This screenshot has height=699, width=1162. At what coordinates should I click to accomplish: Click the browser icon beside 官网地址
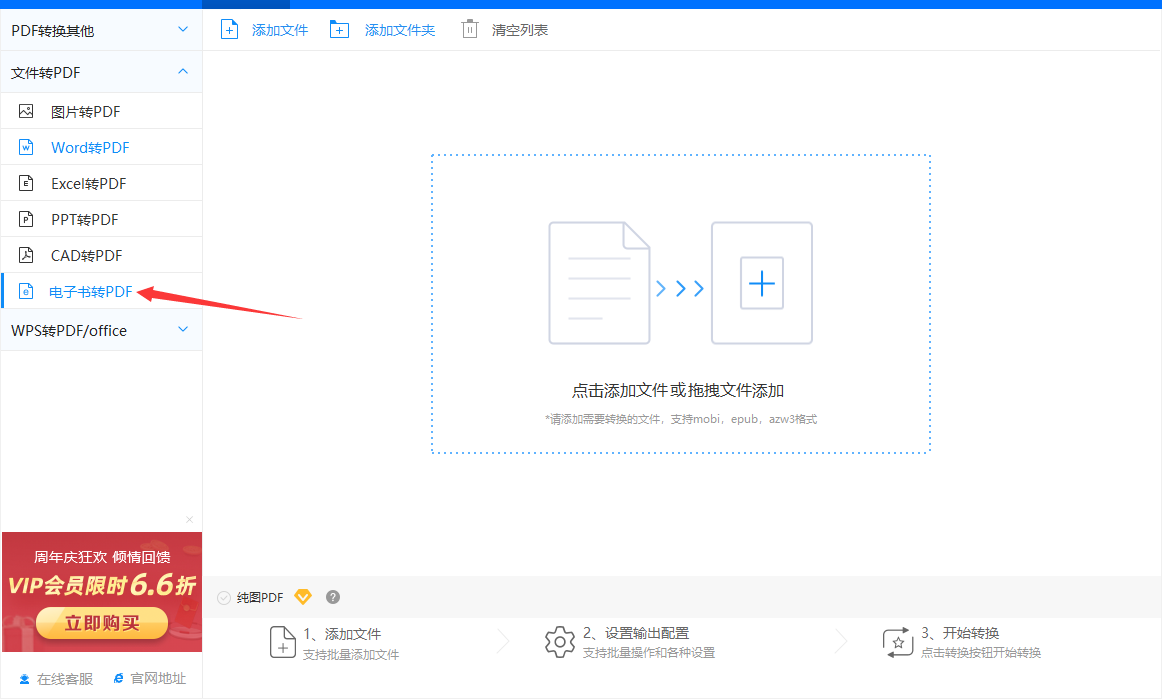119,678
